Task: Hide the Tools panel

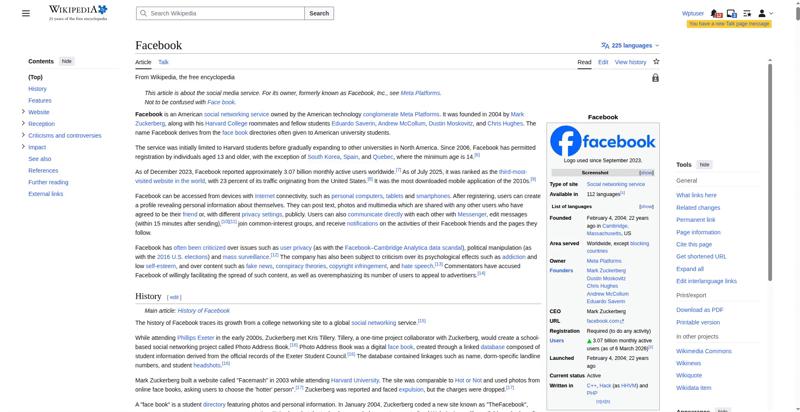Action: [704, 164]
